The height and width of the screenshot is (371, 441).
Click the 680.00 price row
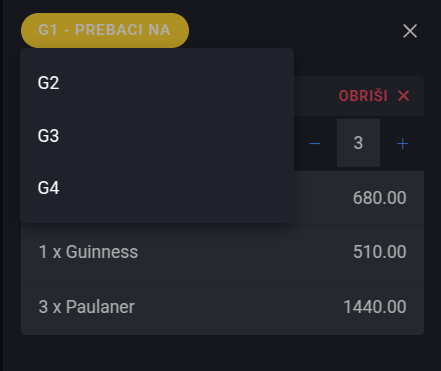pos(359,198)
